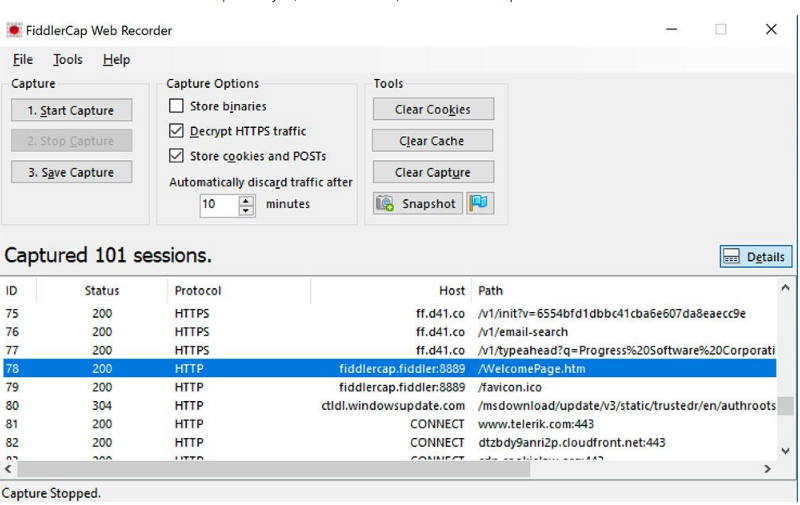800x505 pixels.
Task: Click the FiddlerCap app icon in title bar
Action: click(14, 30)
